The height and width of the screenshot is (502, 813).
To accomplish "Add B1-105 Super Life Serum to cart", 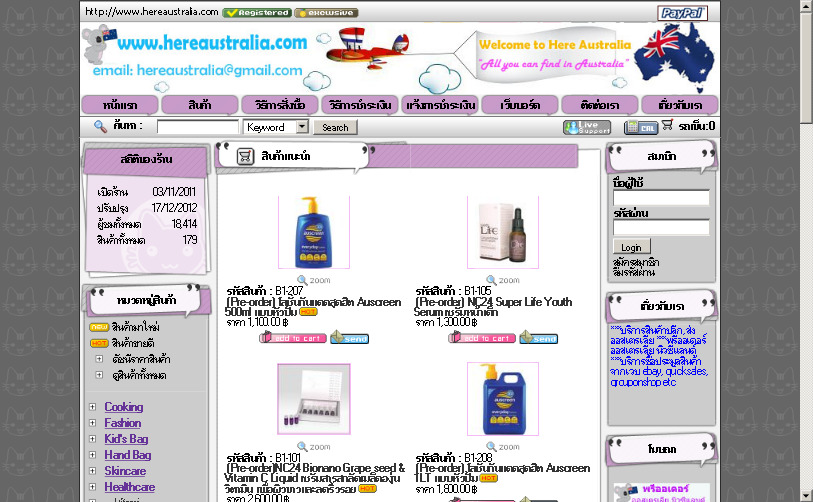I will tap(482, 338).
